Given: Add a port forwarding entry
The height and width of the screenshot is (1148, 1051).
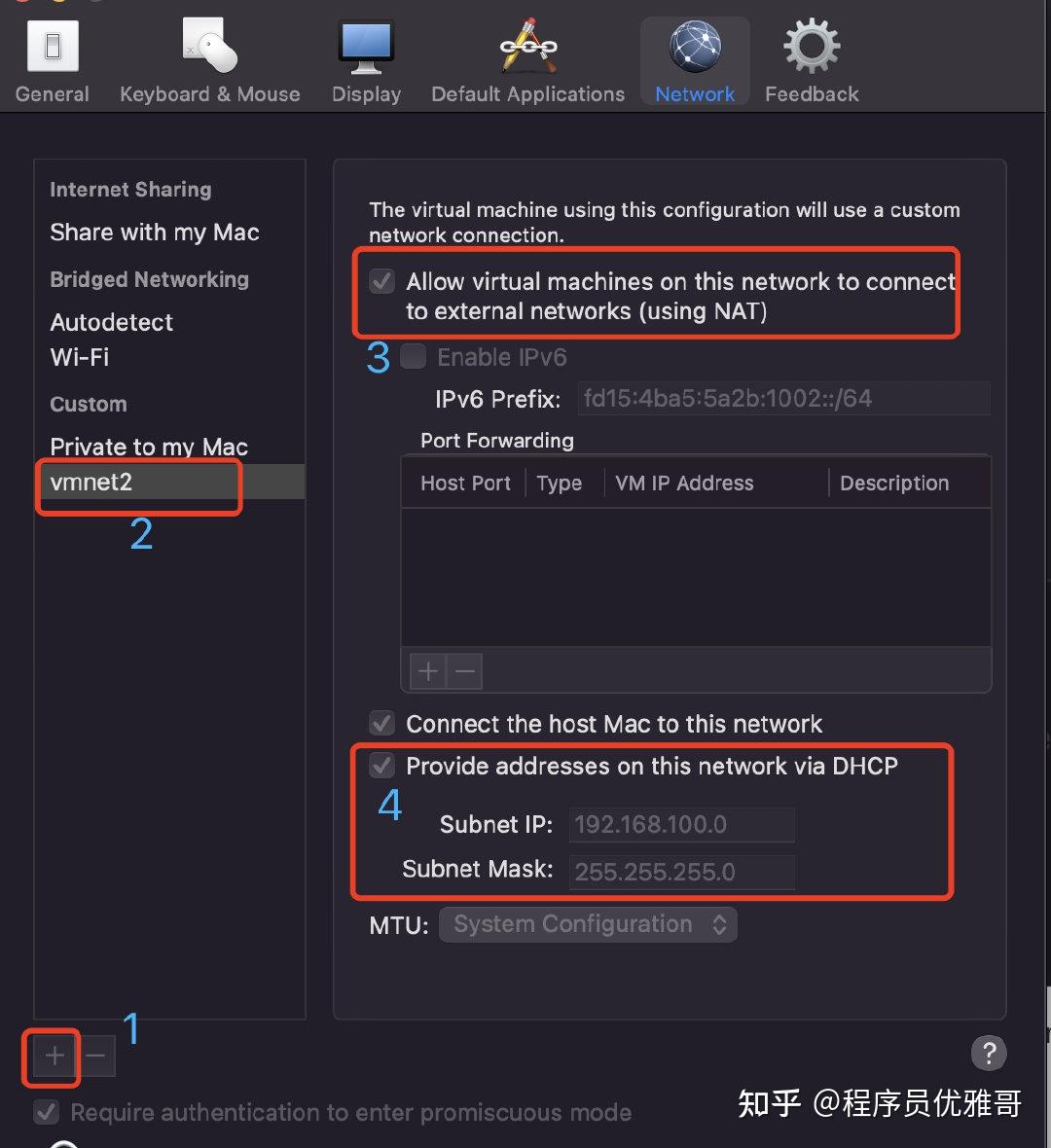Looking at the screenshot, I should (426, 670).
